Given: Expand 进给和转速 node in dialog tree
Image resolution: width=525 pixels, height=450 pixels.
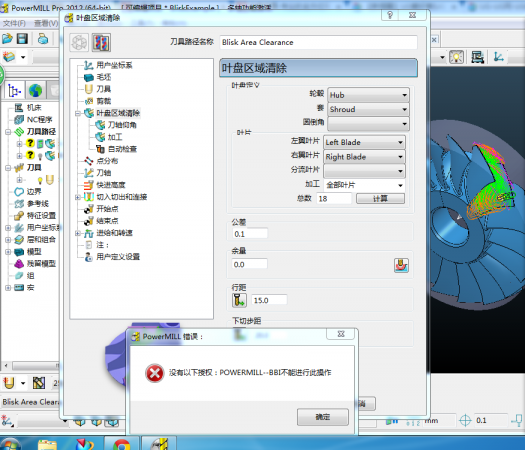Looking at the screenshot, I should coord(78,233).
